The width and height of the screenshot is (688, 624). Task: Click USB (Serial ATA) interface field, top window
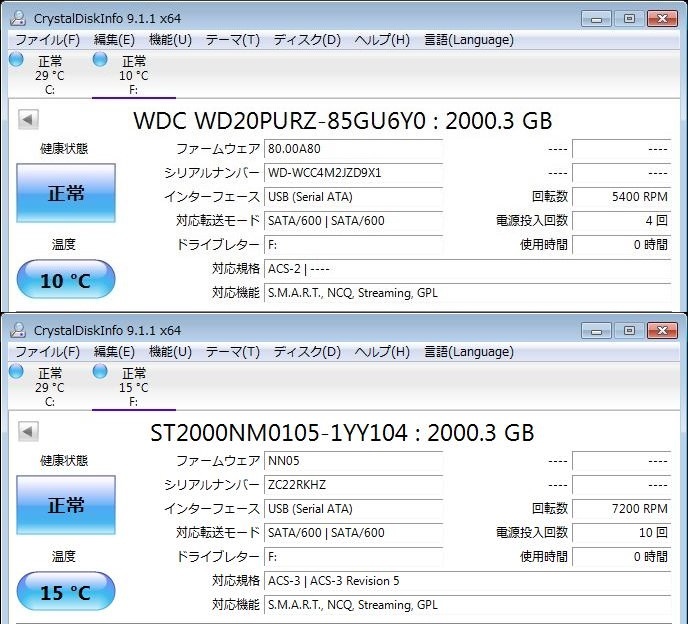353,197
